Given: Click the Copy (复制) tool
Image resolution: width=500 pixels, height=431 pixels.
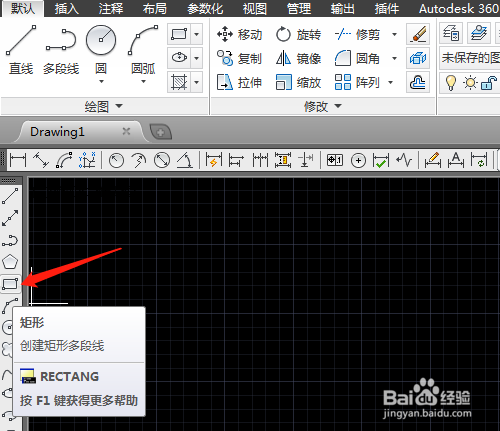Looking at the screenshot, I should (239, 58).
